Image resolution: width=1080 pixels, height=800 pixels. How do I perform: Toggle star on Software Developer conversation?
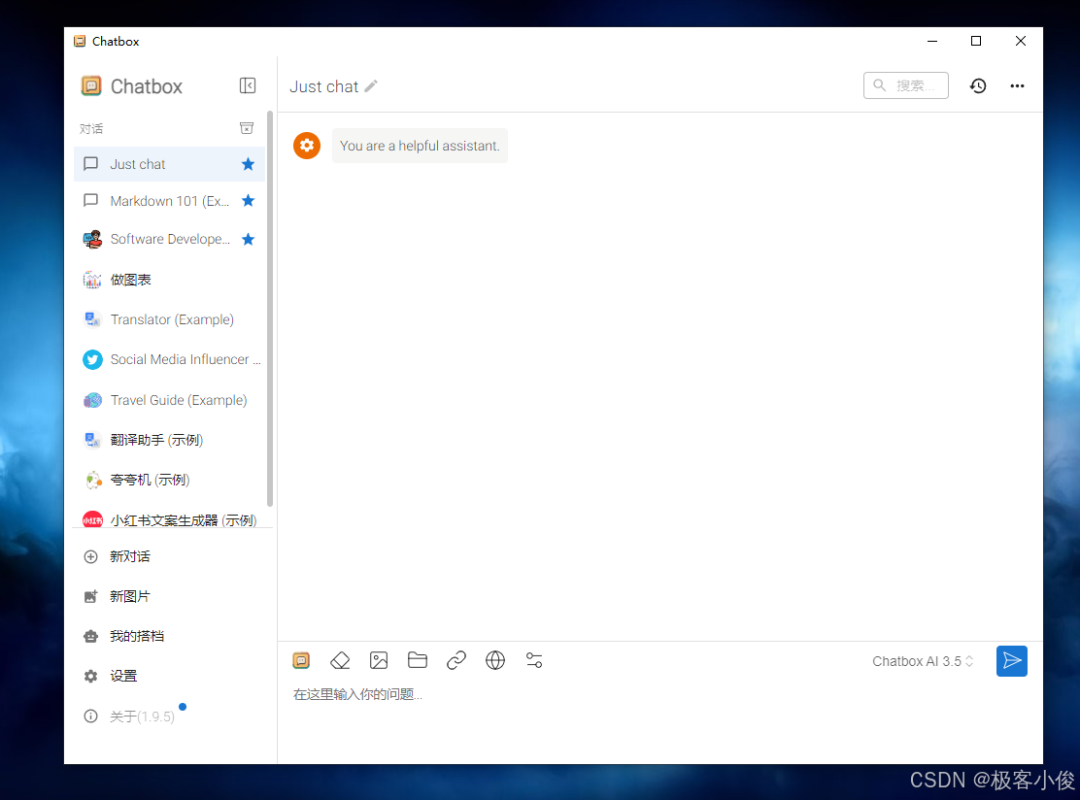[x=248, y=239]
